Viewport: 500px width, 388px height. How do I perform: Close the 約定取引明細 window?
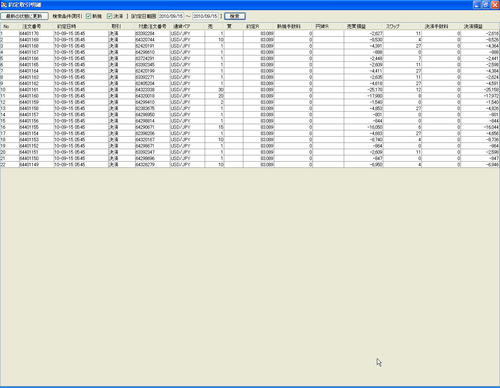coord(495,5)
